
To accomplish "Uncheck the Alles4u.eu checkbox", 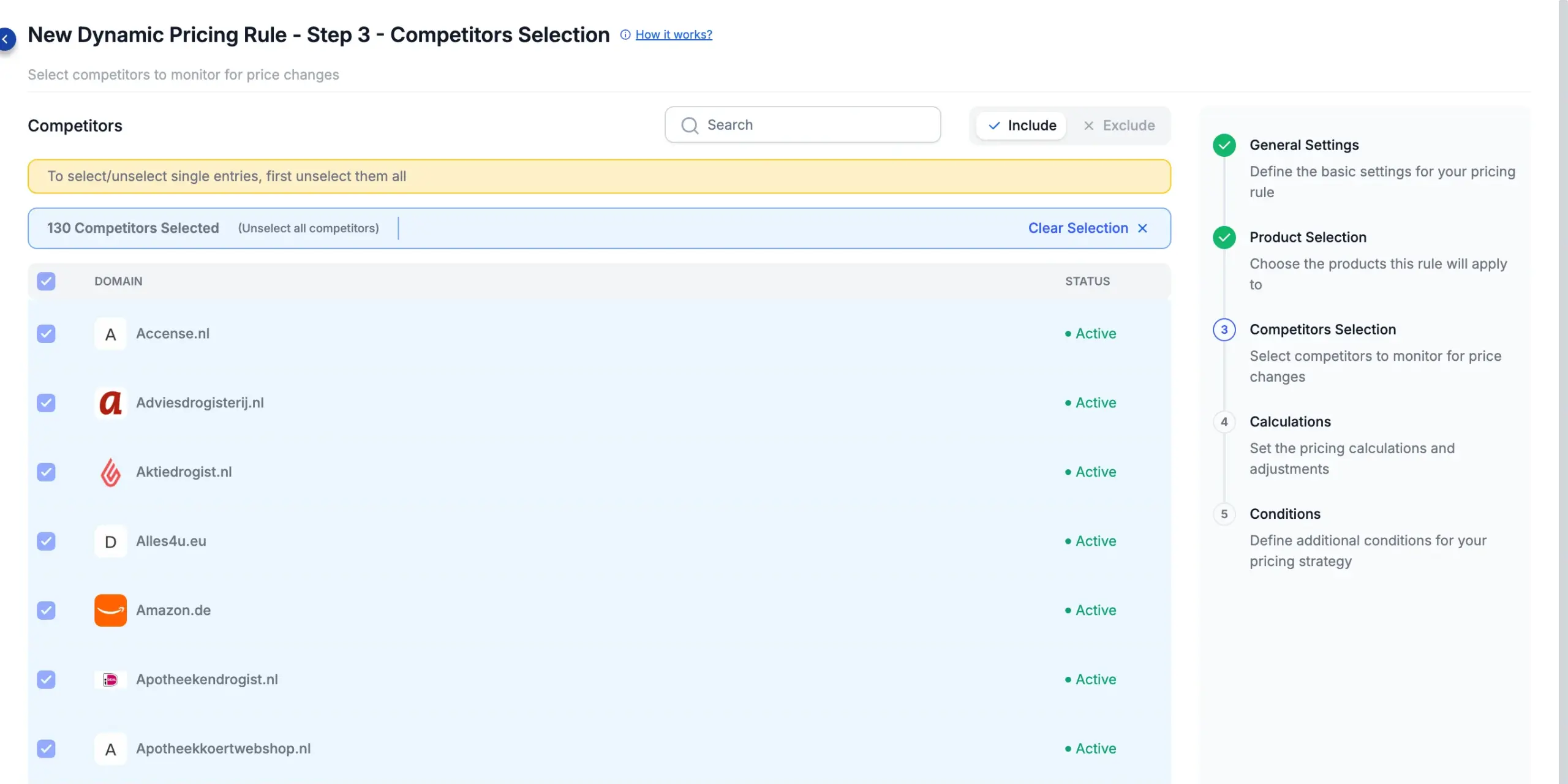I will [x=46, y=541].
